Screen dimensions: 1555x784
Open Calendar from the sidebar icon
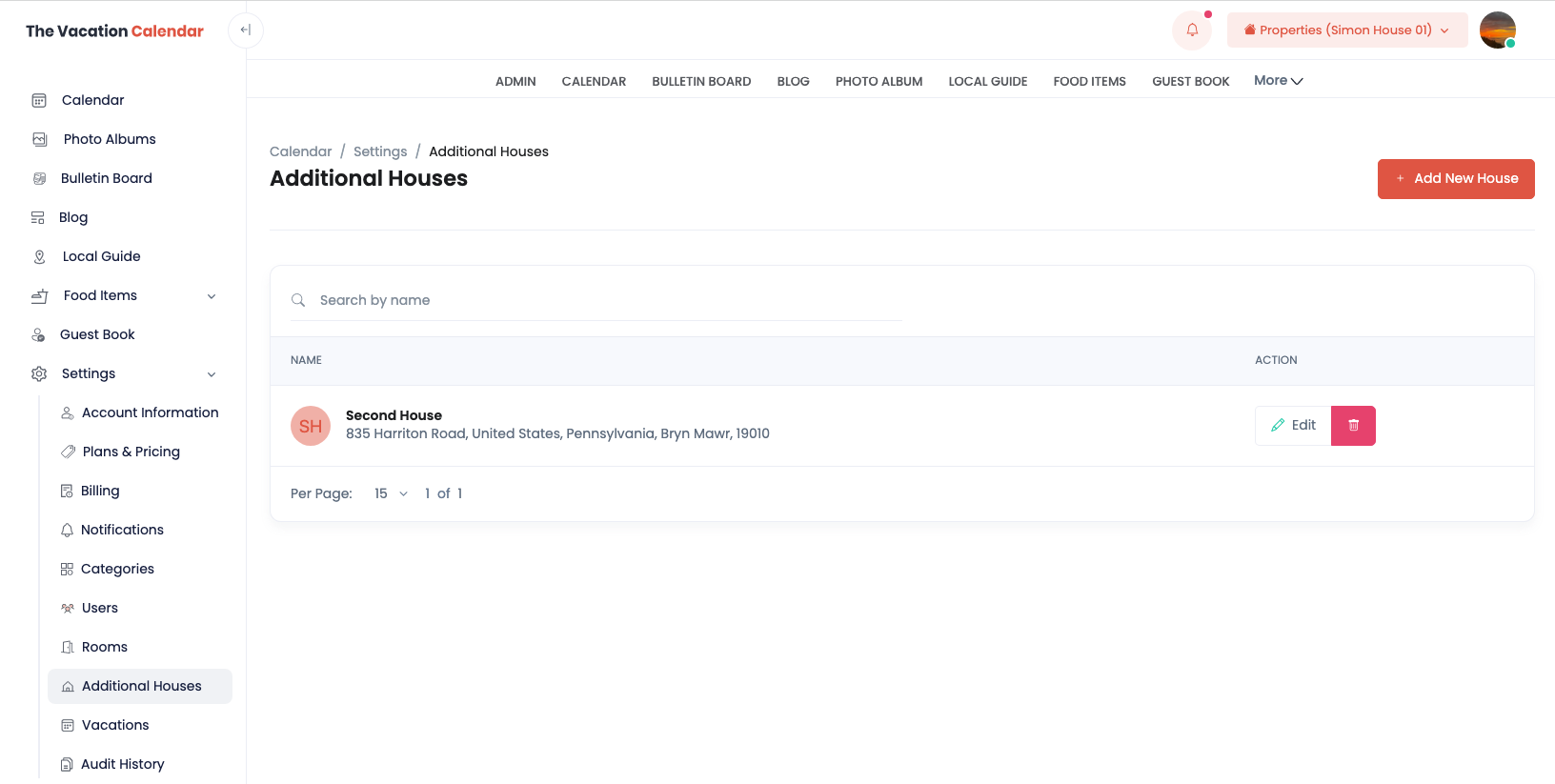39,100
